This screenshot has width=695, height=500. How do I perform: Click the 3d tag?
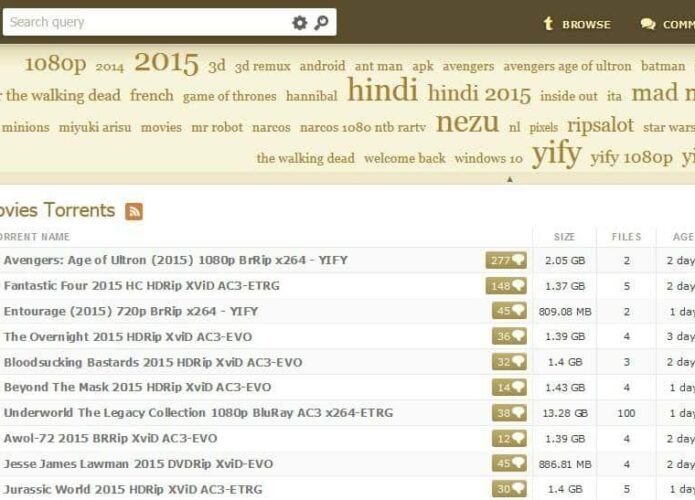pyautogui.click(x=217, y=66)
